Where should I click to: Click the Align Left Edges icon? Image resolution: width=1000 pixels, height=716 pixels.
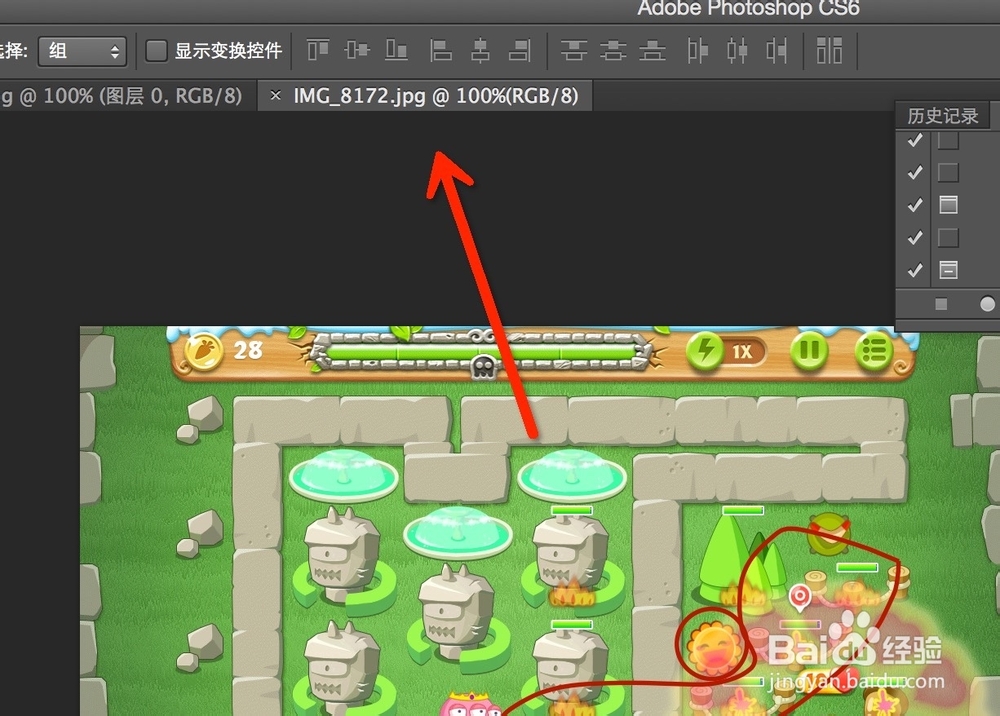441,50
